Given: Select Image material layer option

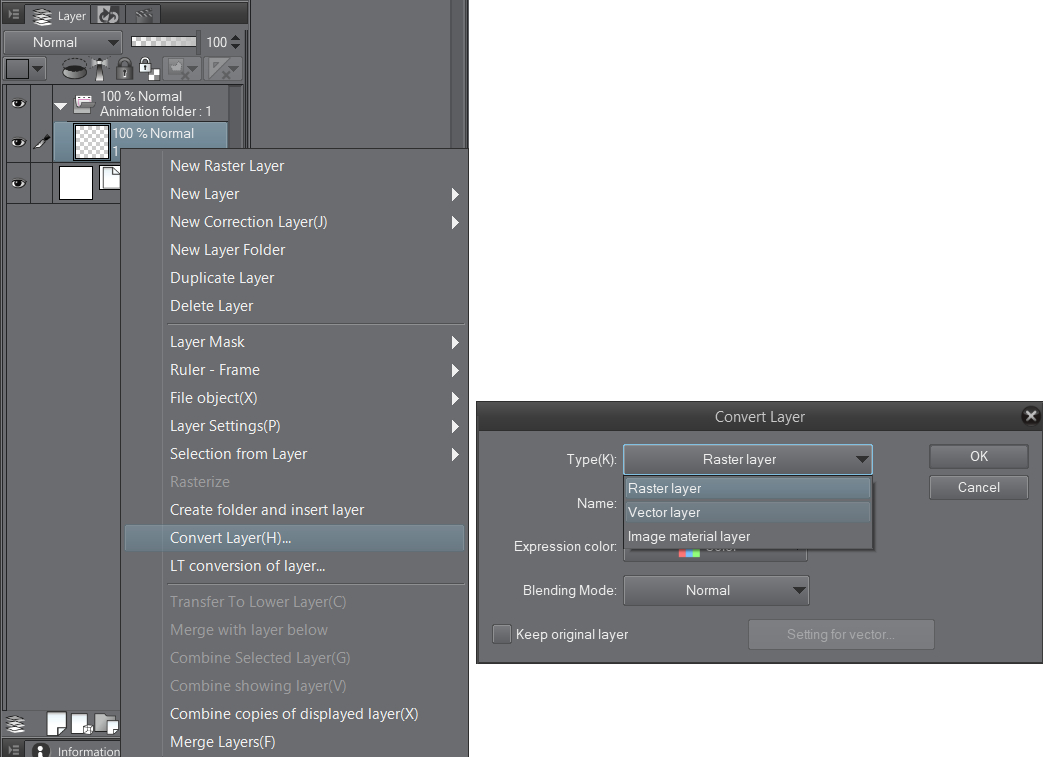Looking at the screenshot, I should pos(748,536).
